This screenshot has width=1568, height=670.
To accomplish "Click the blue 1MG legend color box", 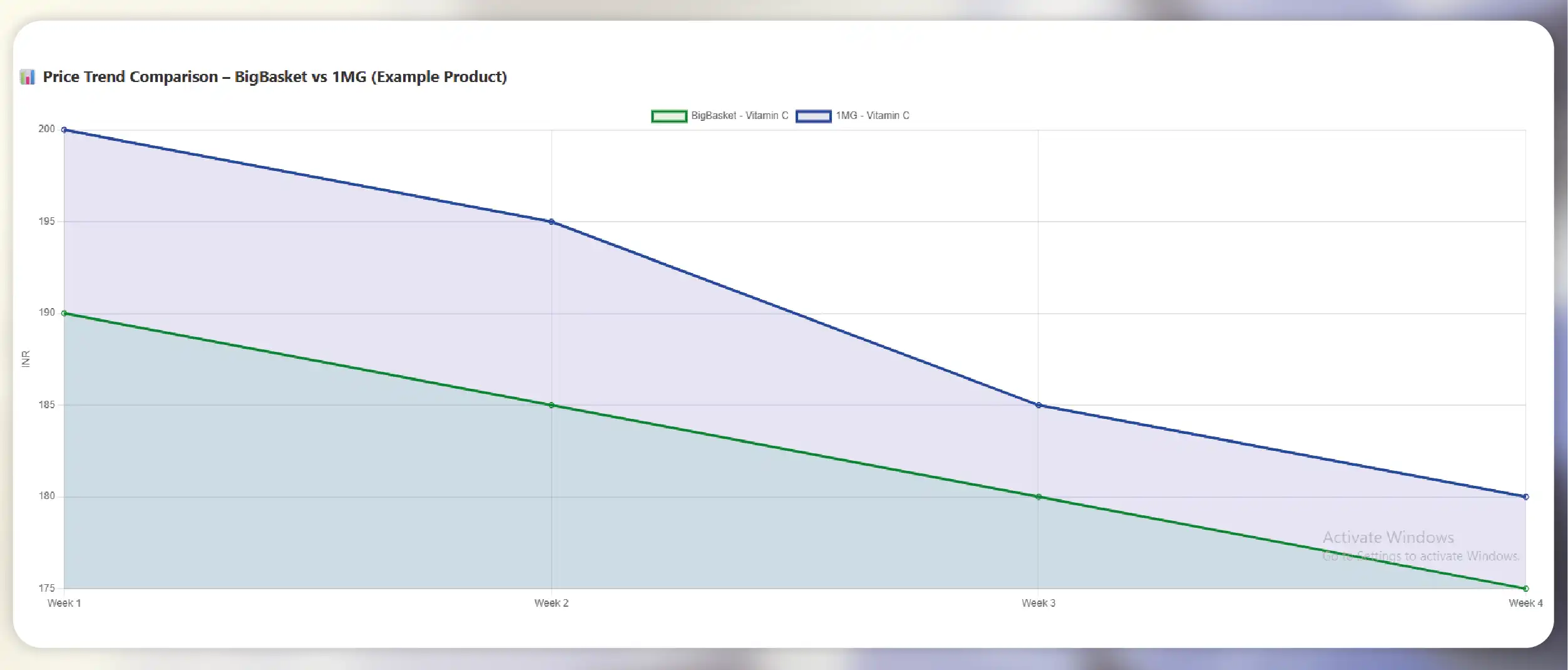I will coord(813,116).
